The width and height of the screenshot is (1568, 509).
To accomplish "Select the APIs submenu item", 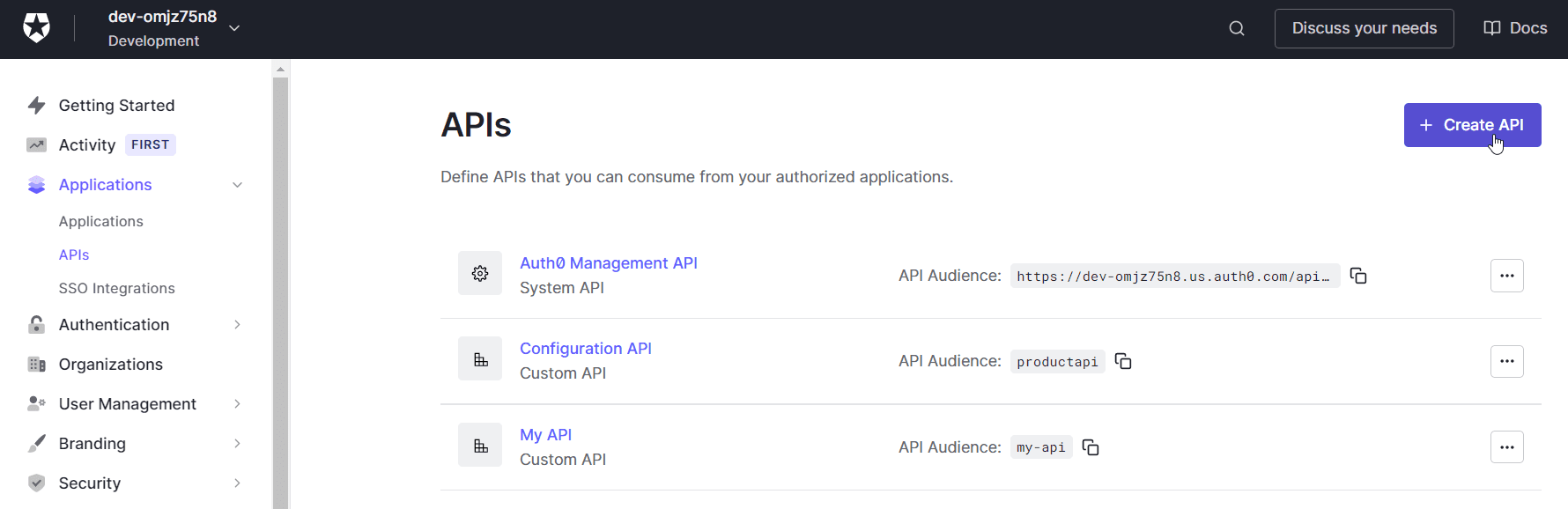I will click(x=74, y=255).
